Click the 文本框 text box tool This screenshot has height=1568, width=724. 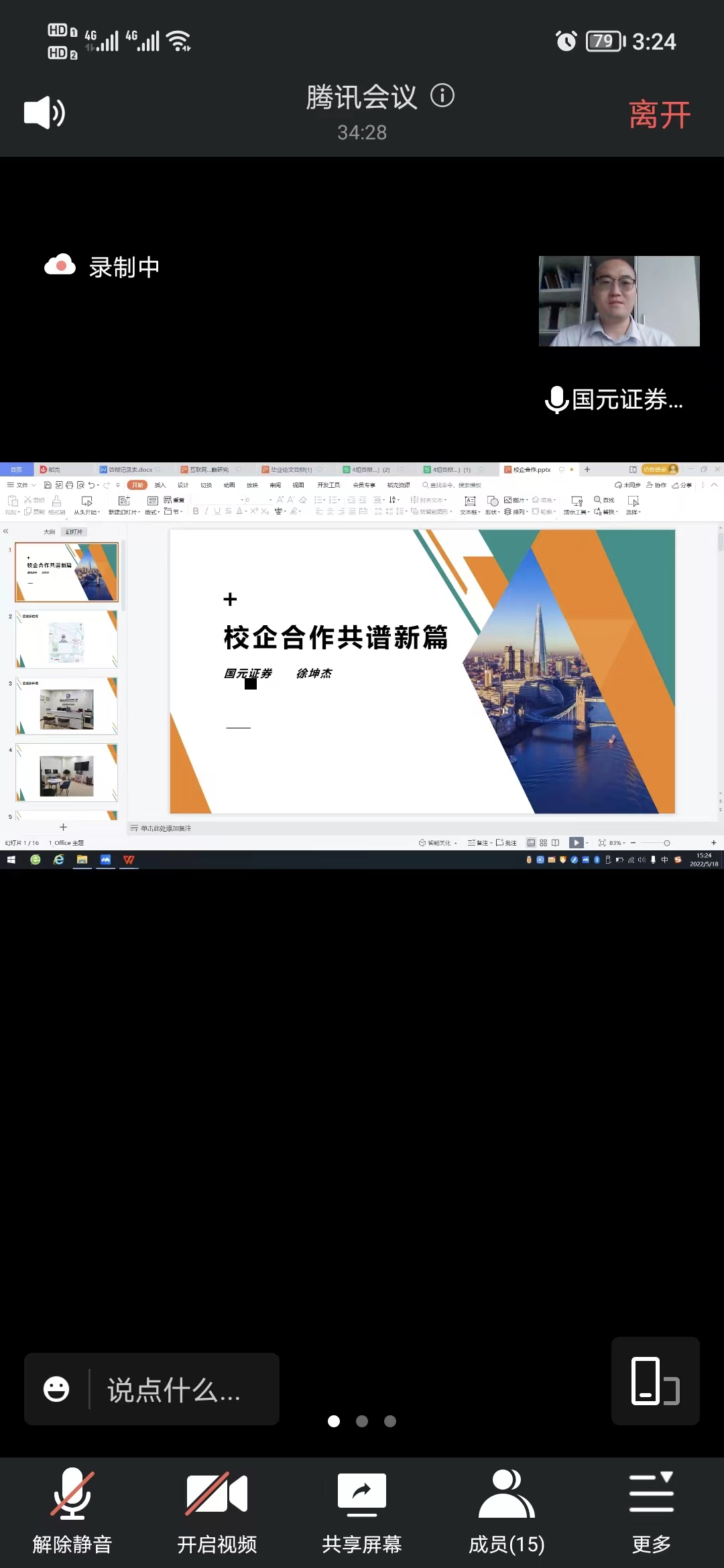coord(470,505)
